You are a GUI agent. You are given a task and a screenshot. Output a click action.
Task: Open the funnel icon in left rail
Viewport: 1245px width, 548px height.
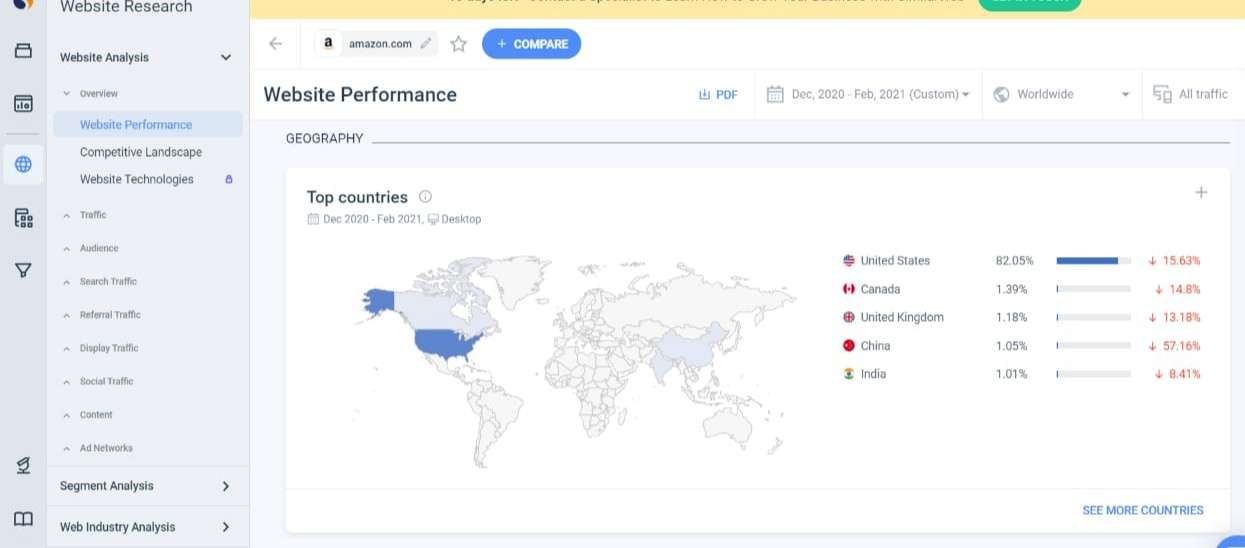point(23,270)
